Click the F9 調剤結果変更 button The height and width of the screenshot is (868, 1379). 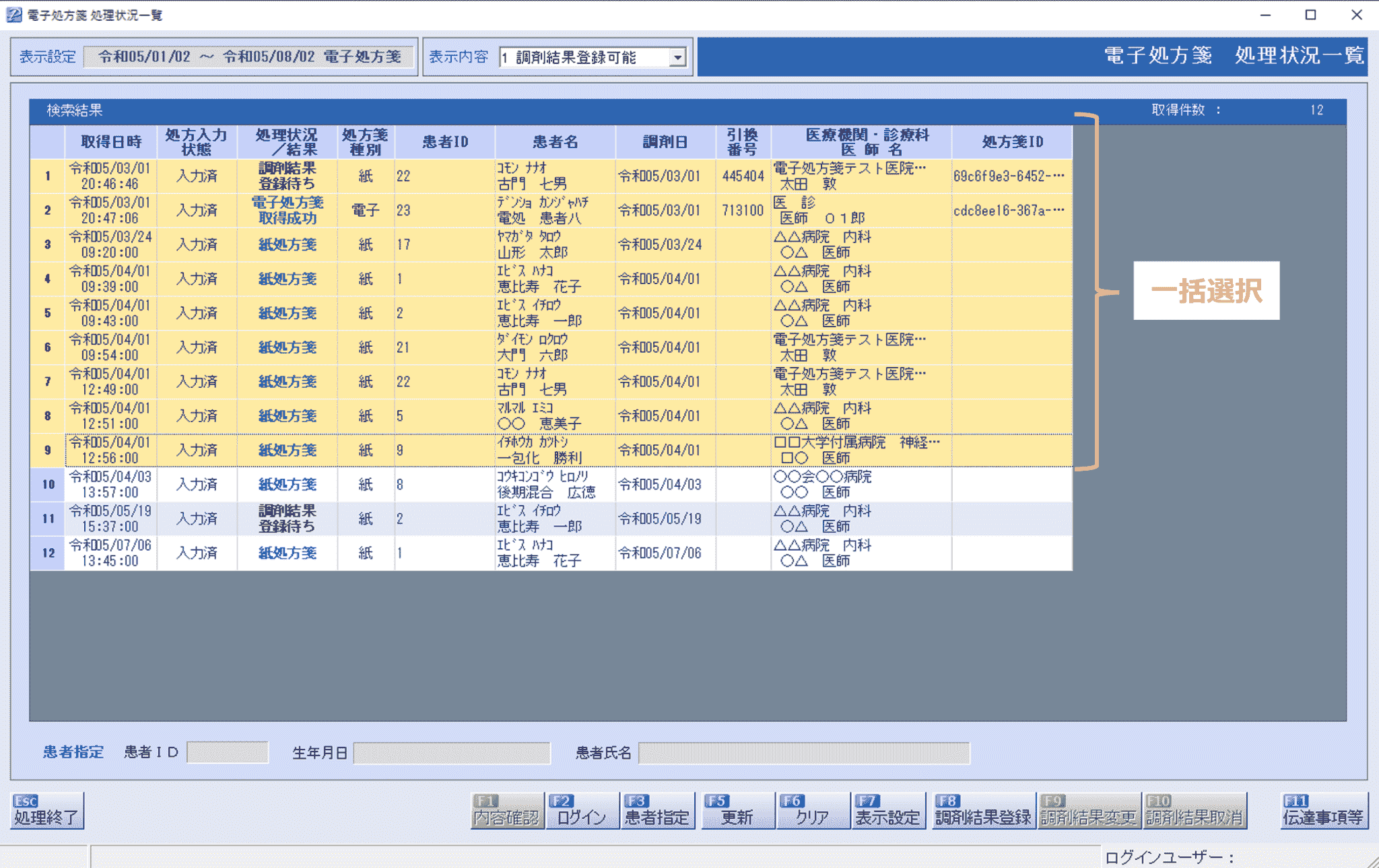coord(1089,811)
